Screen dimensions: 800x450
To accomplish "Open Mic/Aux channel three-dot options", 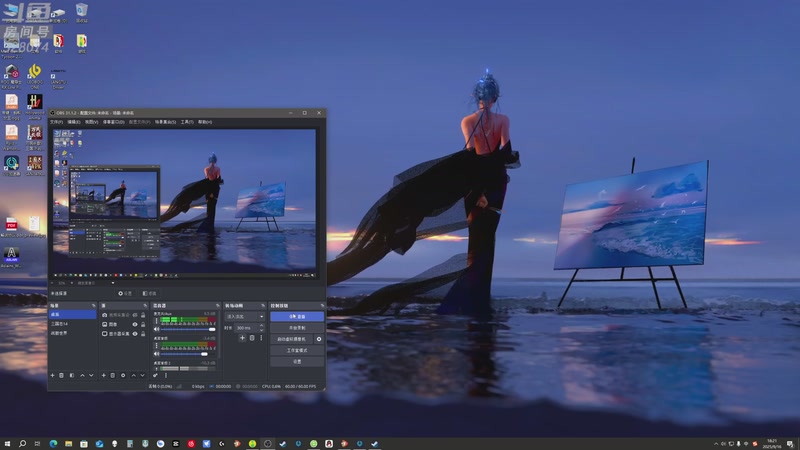I will pyautogui.click(x=156, y=320).
